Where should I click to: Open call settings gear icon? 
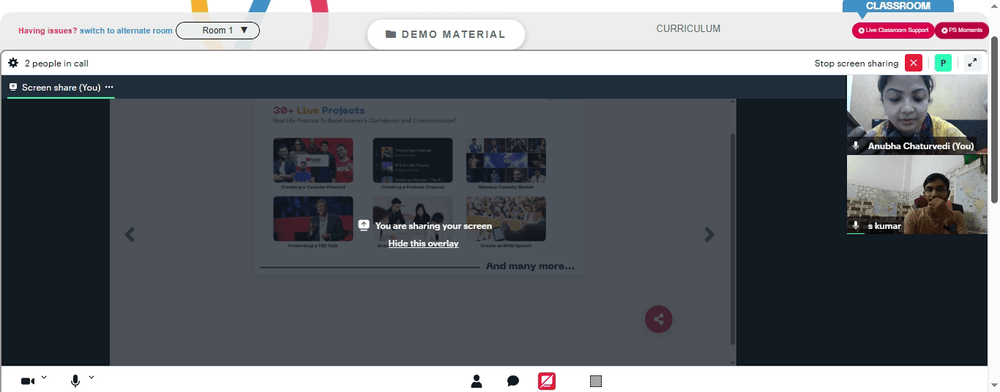pyautogui.click(x=13, y=63)
